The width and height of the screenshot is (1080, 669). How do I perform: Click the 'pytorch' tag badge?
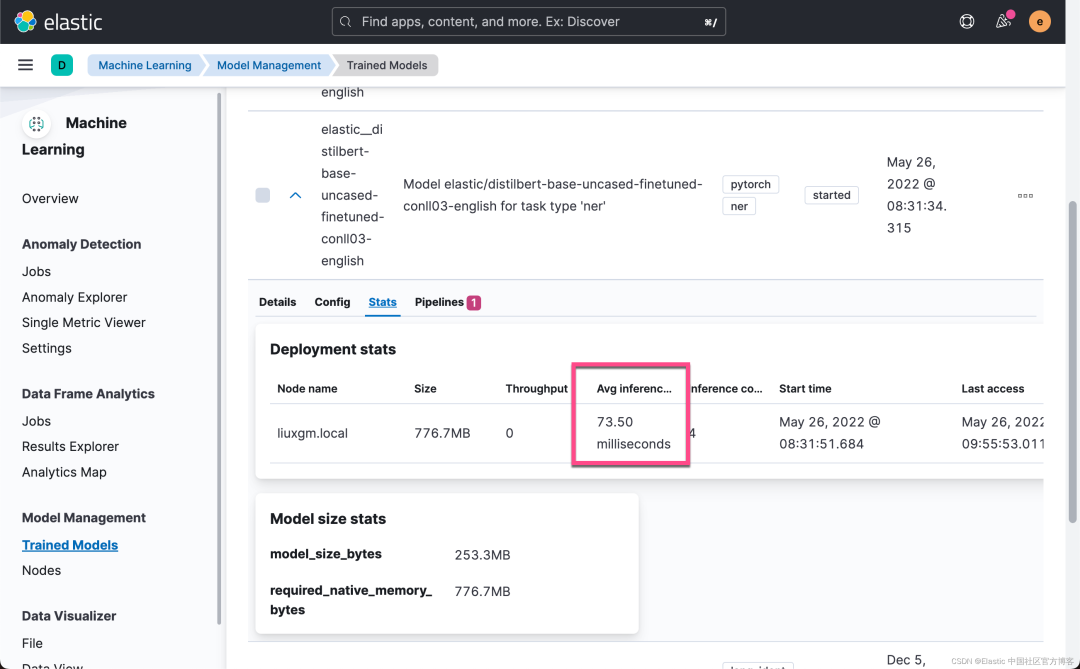(751, 184)
